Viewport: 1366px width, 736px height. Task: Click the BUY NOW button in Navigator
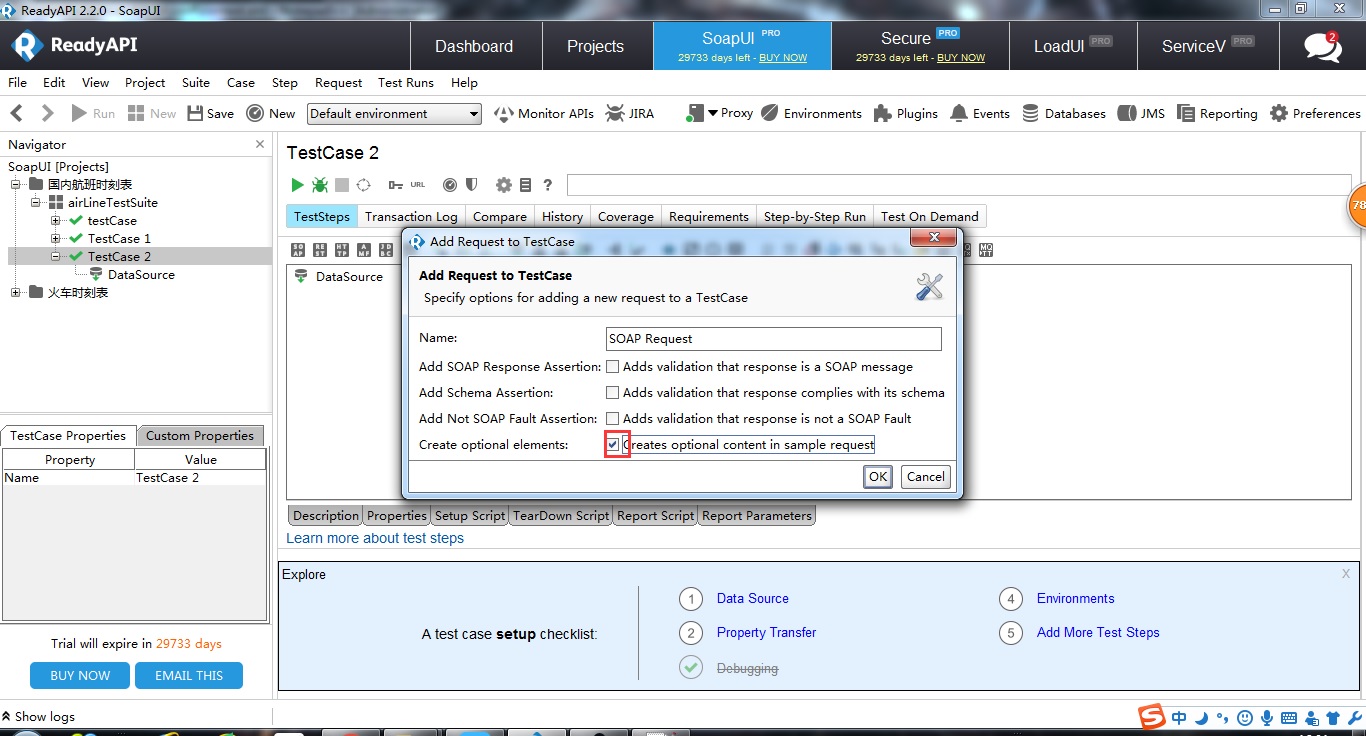(80, 676)
